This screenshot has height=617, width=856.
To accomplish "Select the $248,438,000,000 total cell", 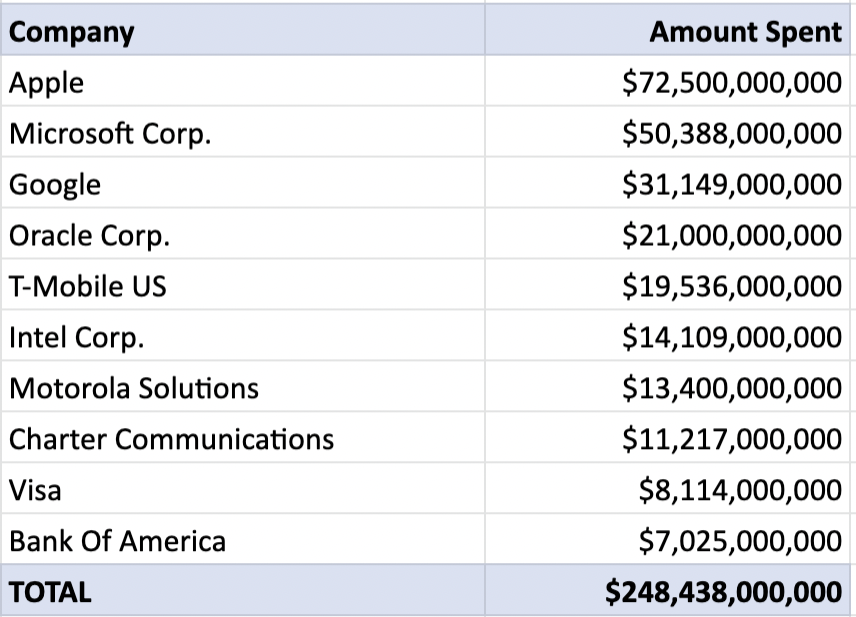I will click(x=723, y=592).
